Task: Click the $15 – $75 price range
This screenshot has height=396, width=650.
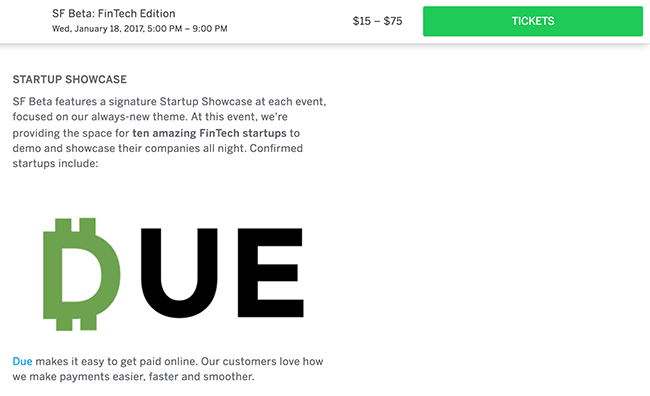Action: click(x=377, y=21)
